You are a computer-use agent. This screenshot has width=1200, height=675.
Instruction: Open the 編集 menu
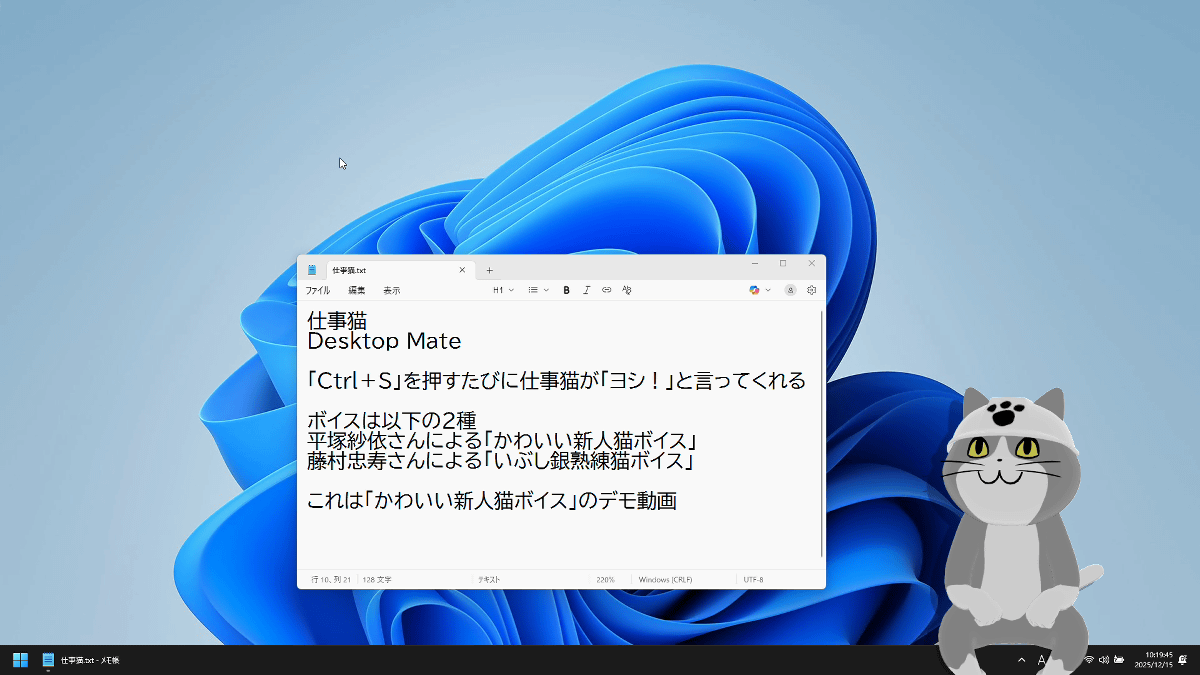click(x=357, y=290)
